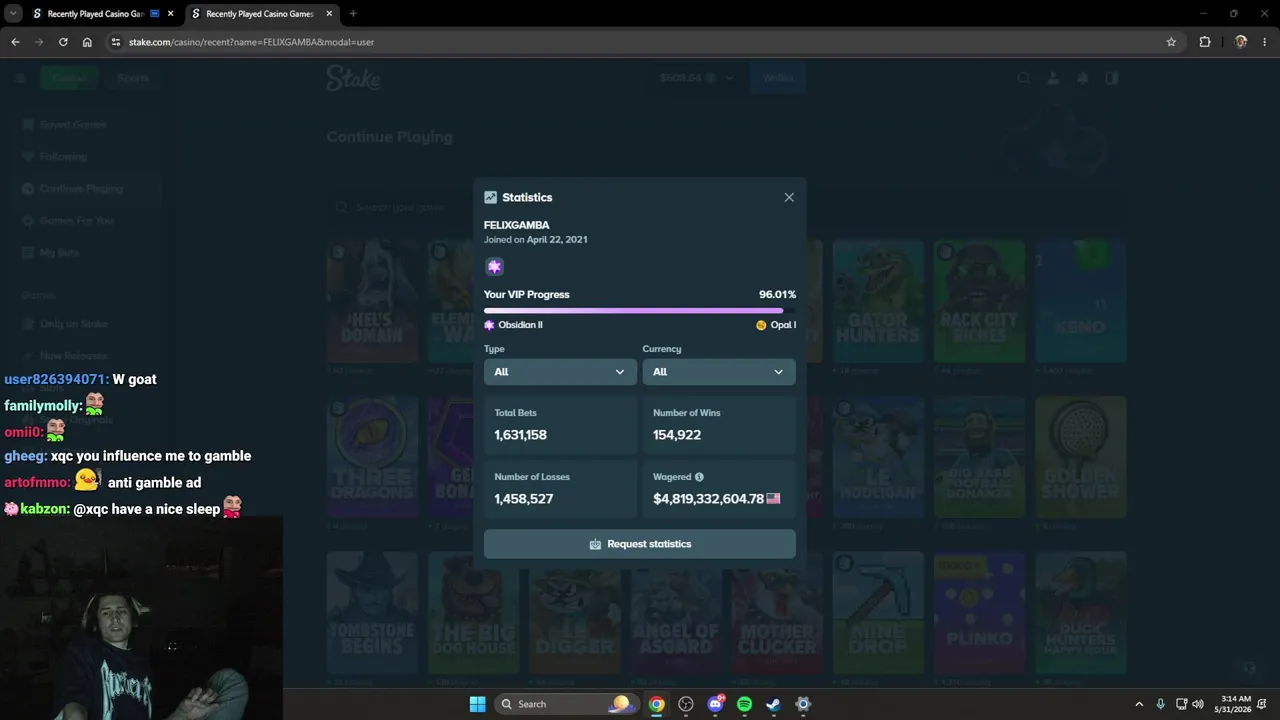Open the Chrome profile avatar
This screenshot has height=720, width=1280.
click(1241, 42)
